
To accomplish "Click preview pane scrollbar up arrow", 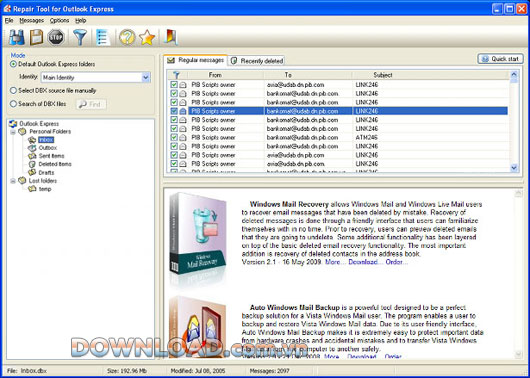I will (x=518, y=193).
